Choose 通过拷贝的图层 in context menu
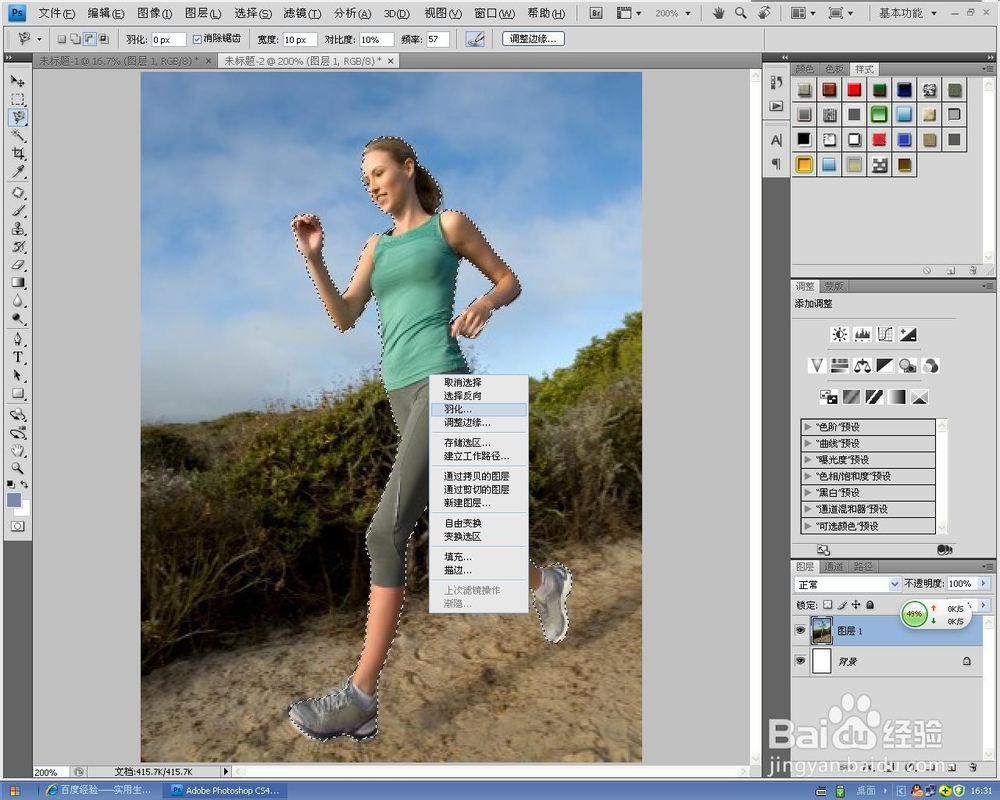The width and height of the screenshot is (1000, 800). pyautogui.click(x=478, y=476)
